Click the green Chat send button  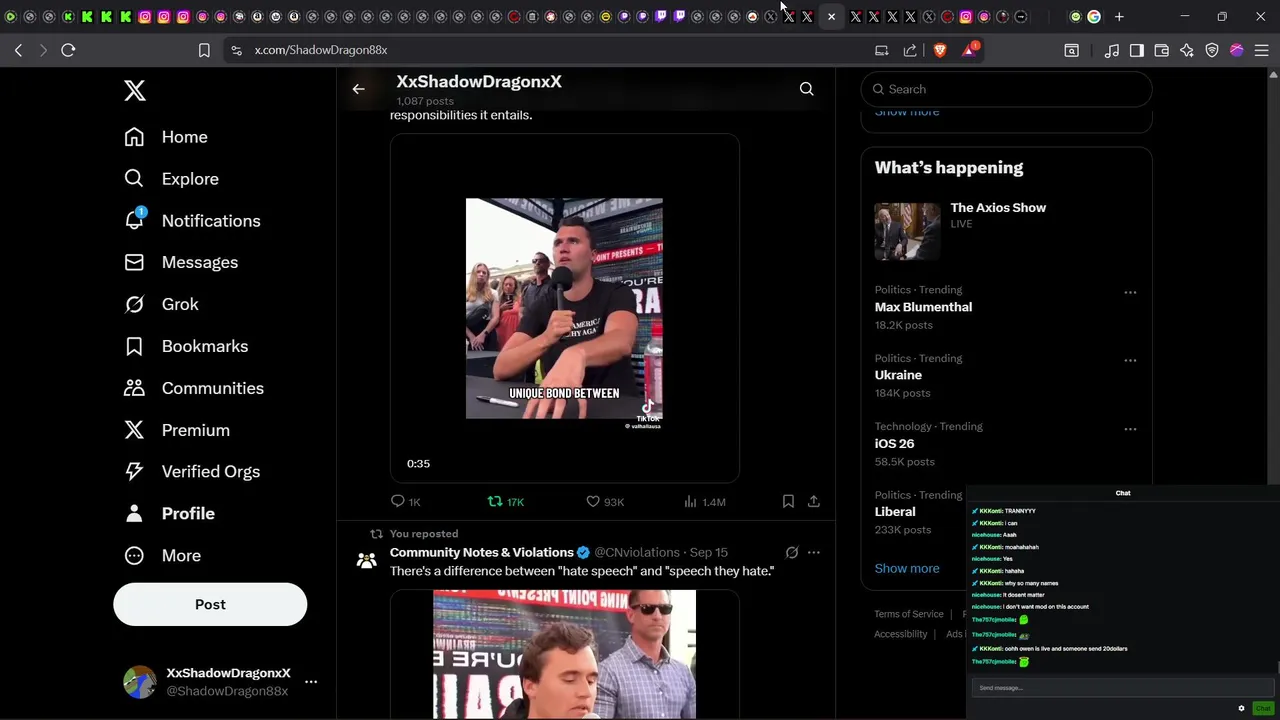point(1263,708)
